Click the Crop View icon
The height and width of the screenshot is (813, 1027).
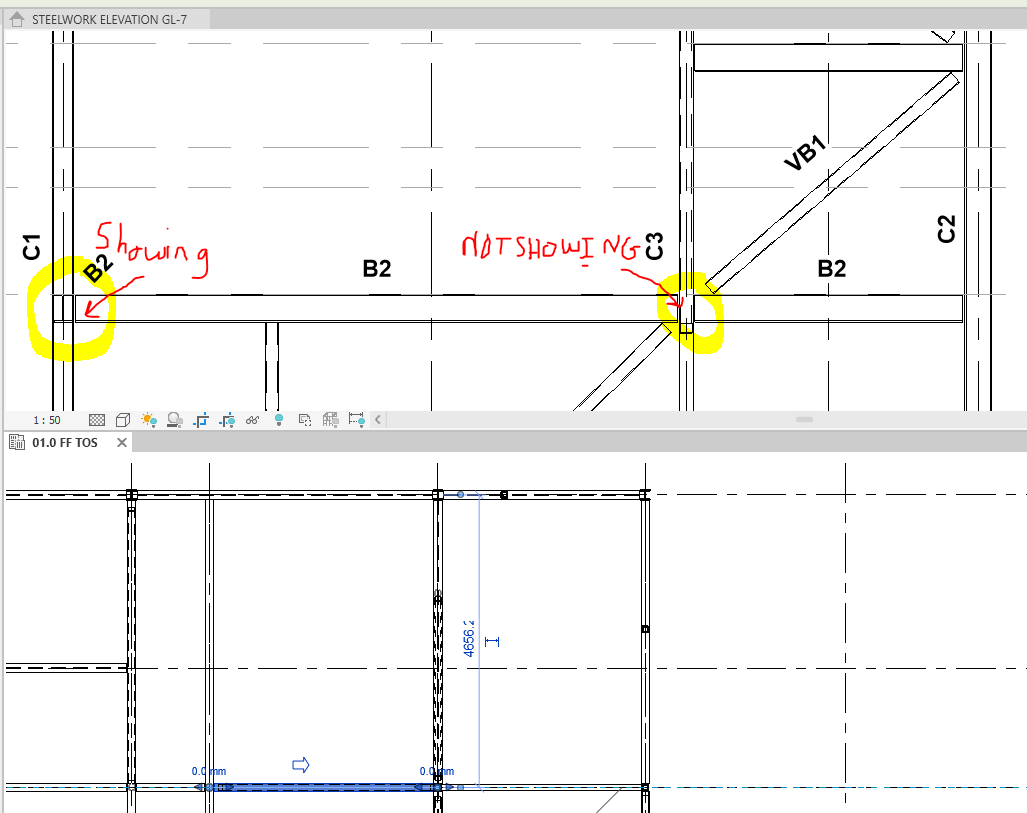(201, 419)
